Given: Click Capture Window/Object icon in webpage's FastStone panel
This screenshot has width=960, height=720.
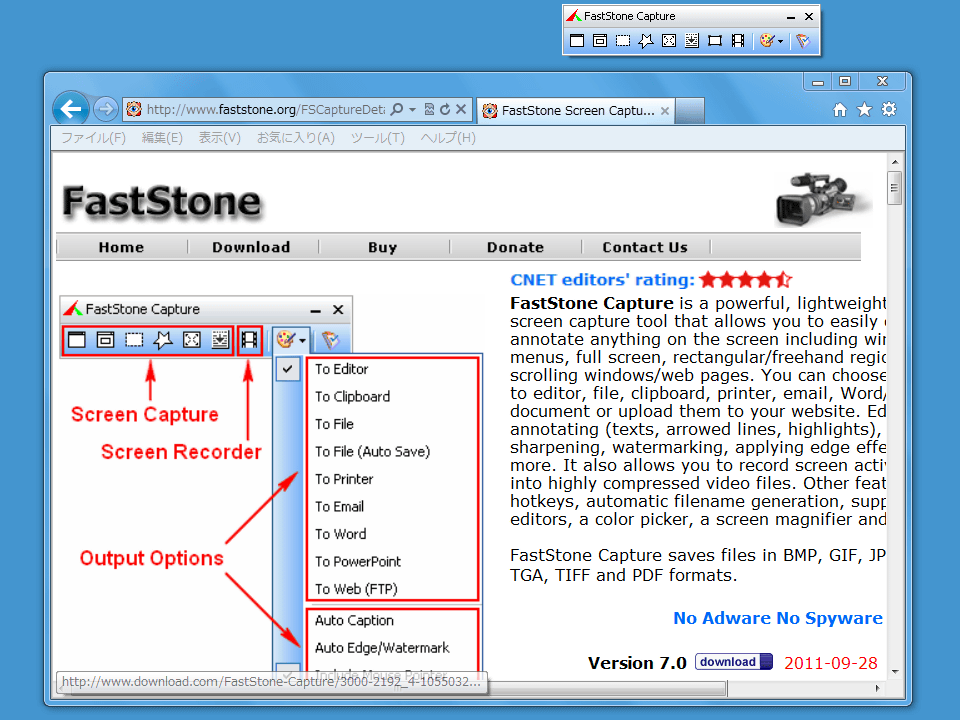Looking at the screenshot, I should (x=105, y=340).
